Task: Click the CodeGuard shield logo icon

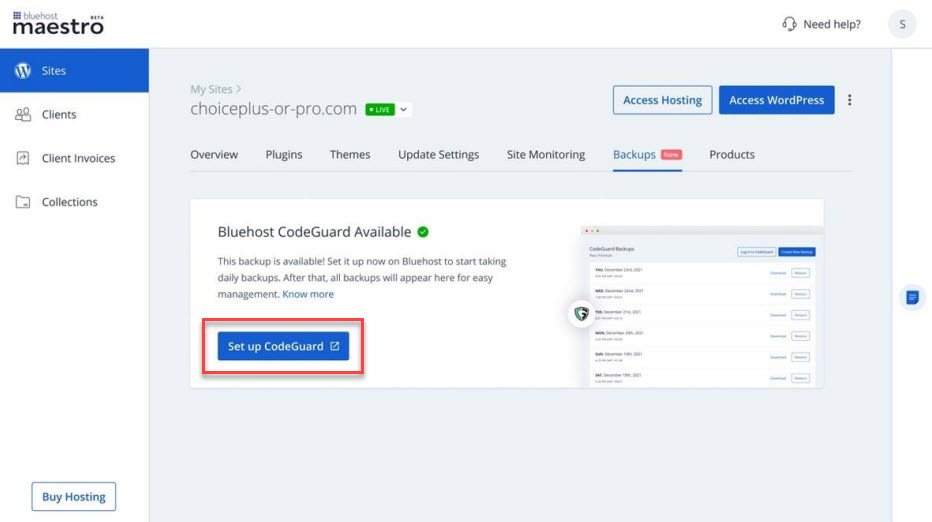Action: pyautogui.click(x=581, y=313)
